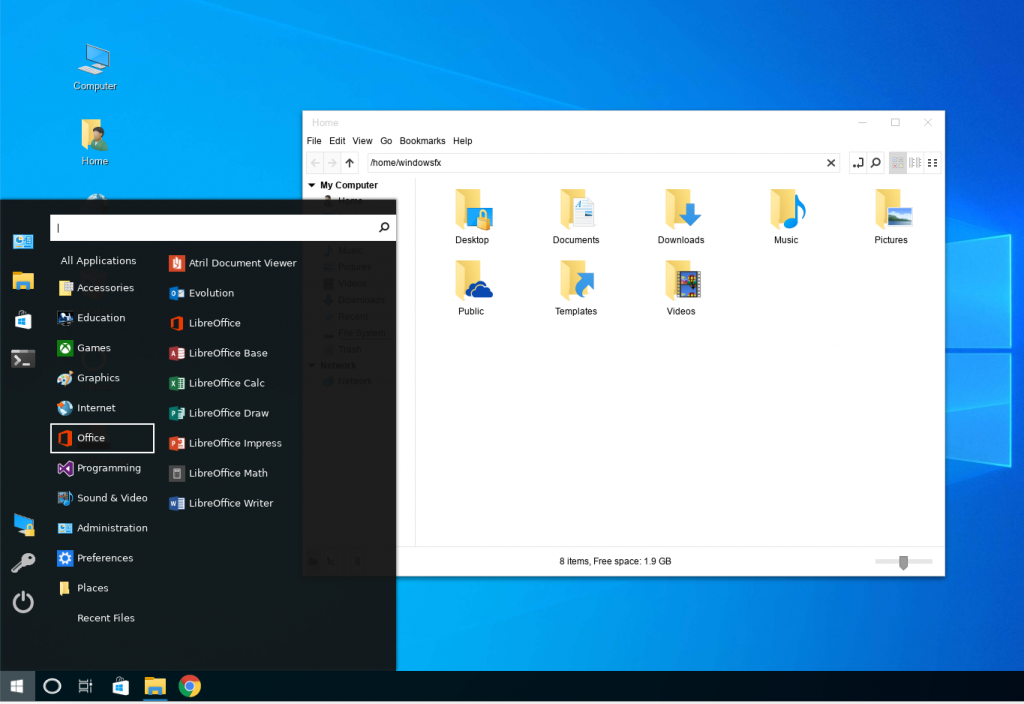Launch LibreOffice Writer from the menu

tap(230, 503)
